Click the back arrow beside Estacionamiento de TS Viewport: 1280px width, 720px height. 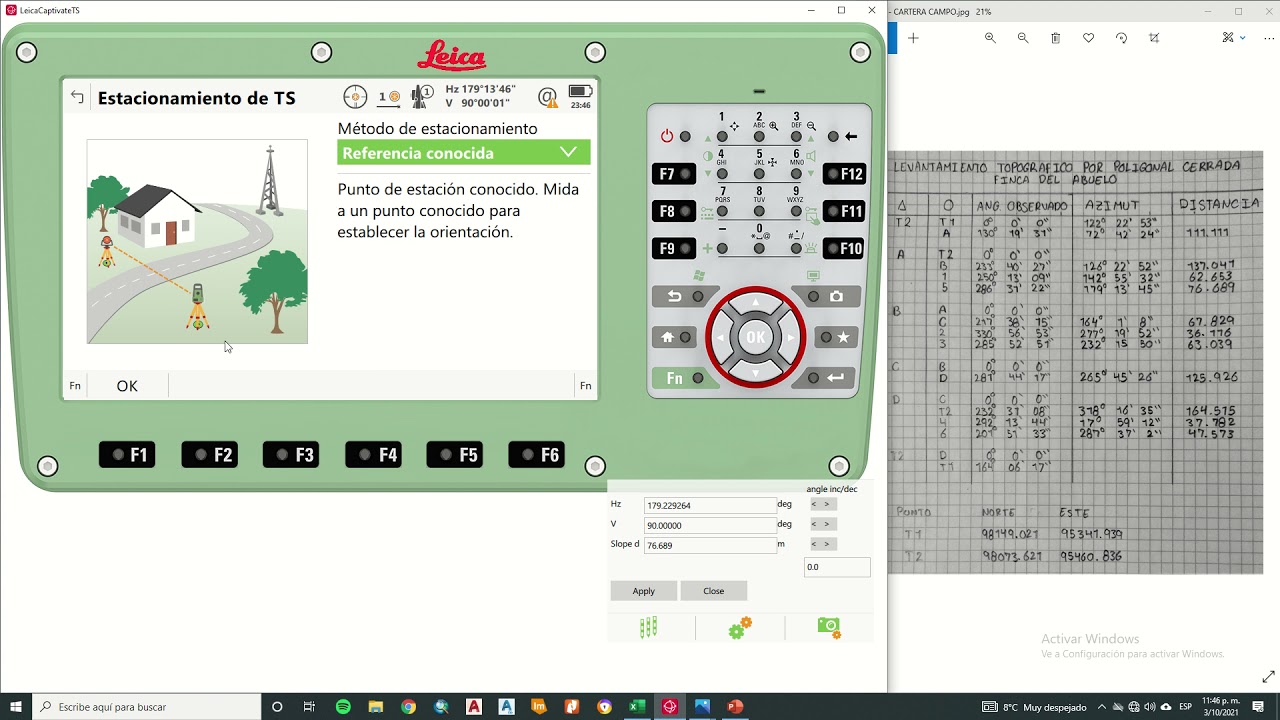tap(77, 98)
